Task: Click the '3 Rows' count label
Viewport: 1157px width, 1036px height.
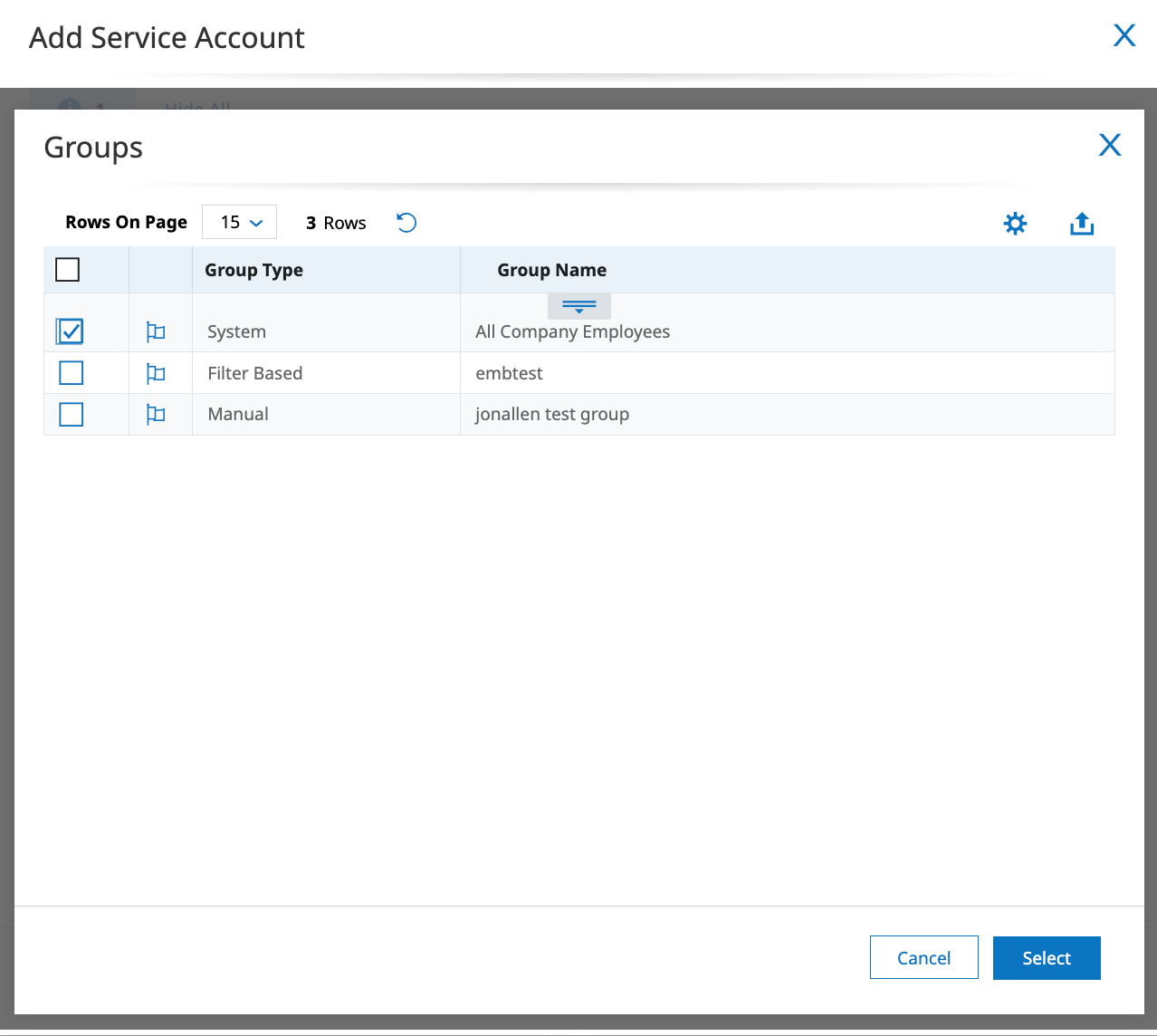Action: [x=336, y=223]
